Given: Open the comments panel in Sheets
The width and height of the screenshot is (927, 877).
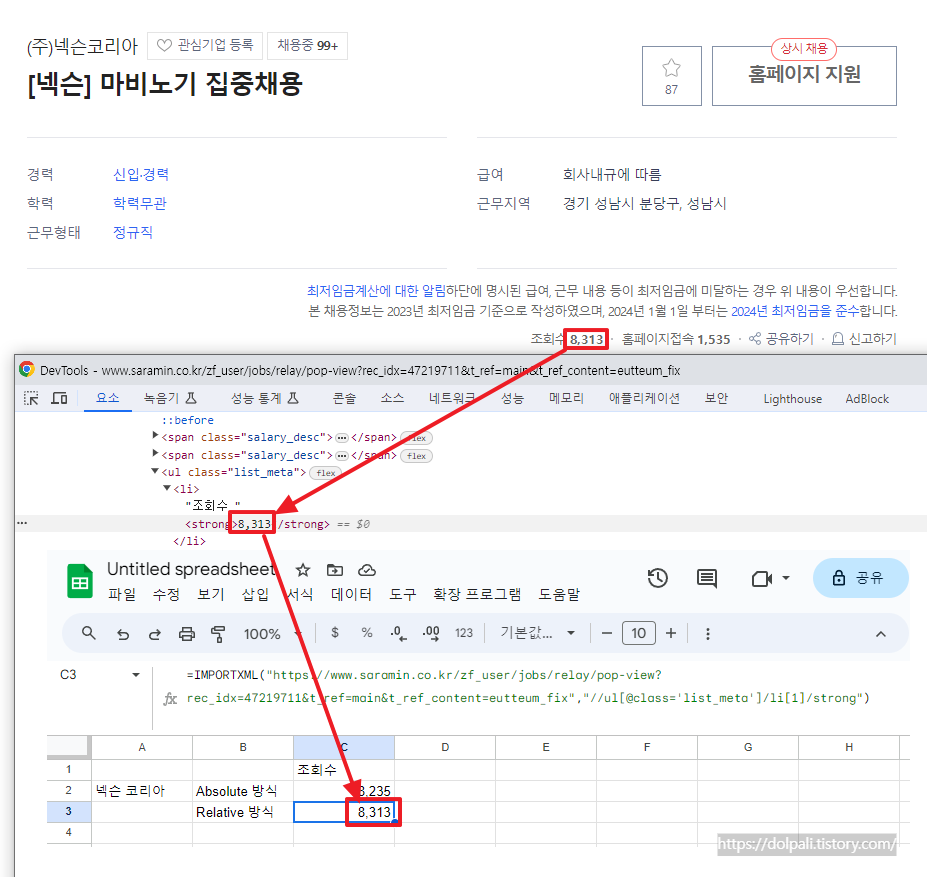Looking at the screenshot, I should tap(707, 578).
